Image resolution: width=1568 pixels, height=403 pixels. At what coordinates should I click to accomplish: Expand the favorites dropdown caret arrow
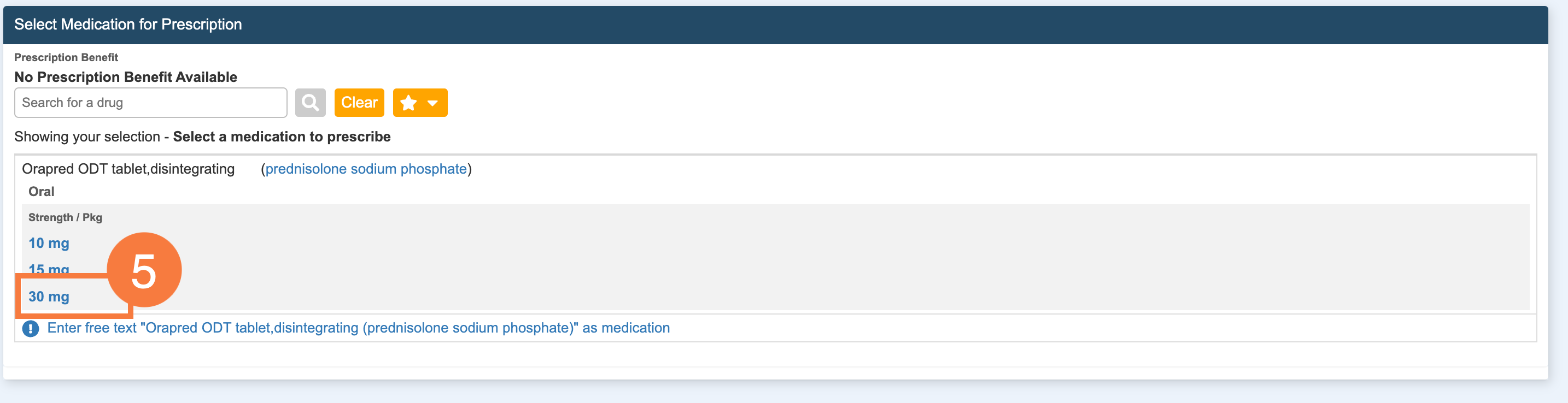(433, 103)
